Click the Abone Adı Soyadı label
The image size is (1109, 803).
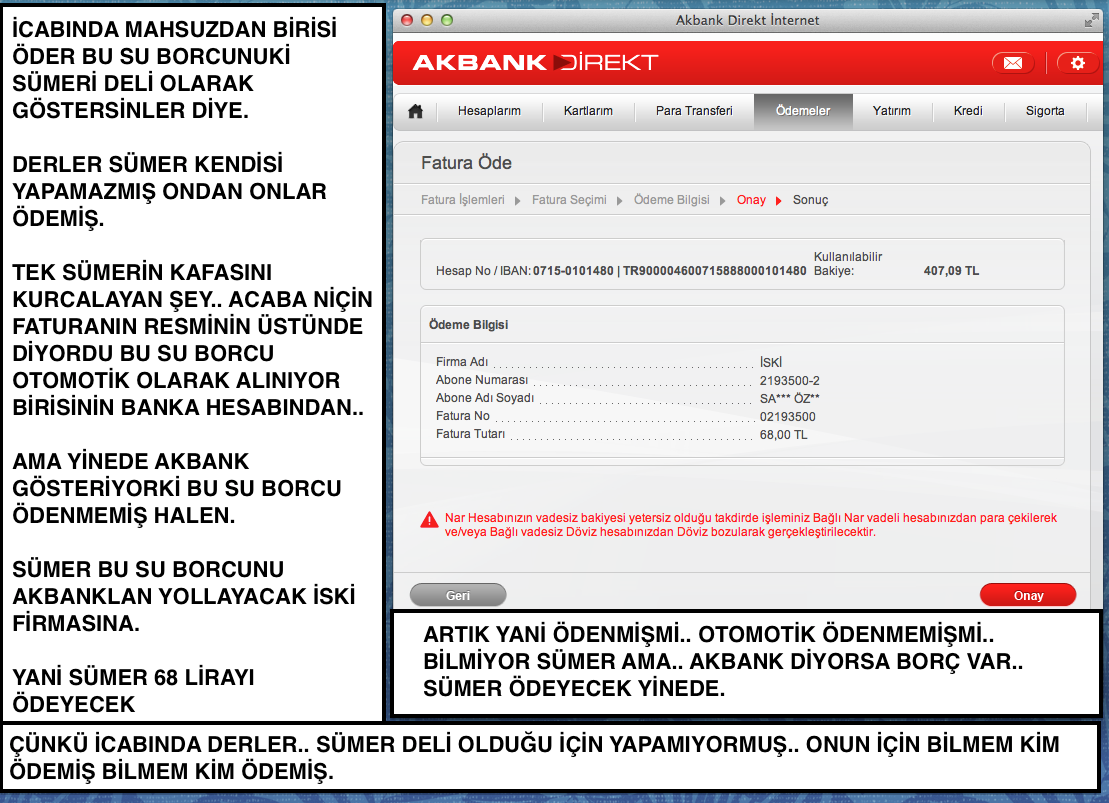point(484,398)
